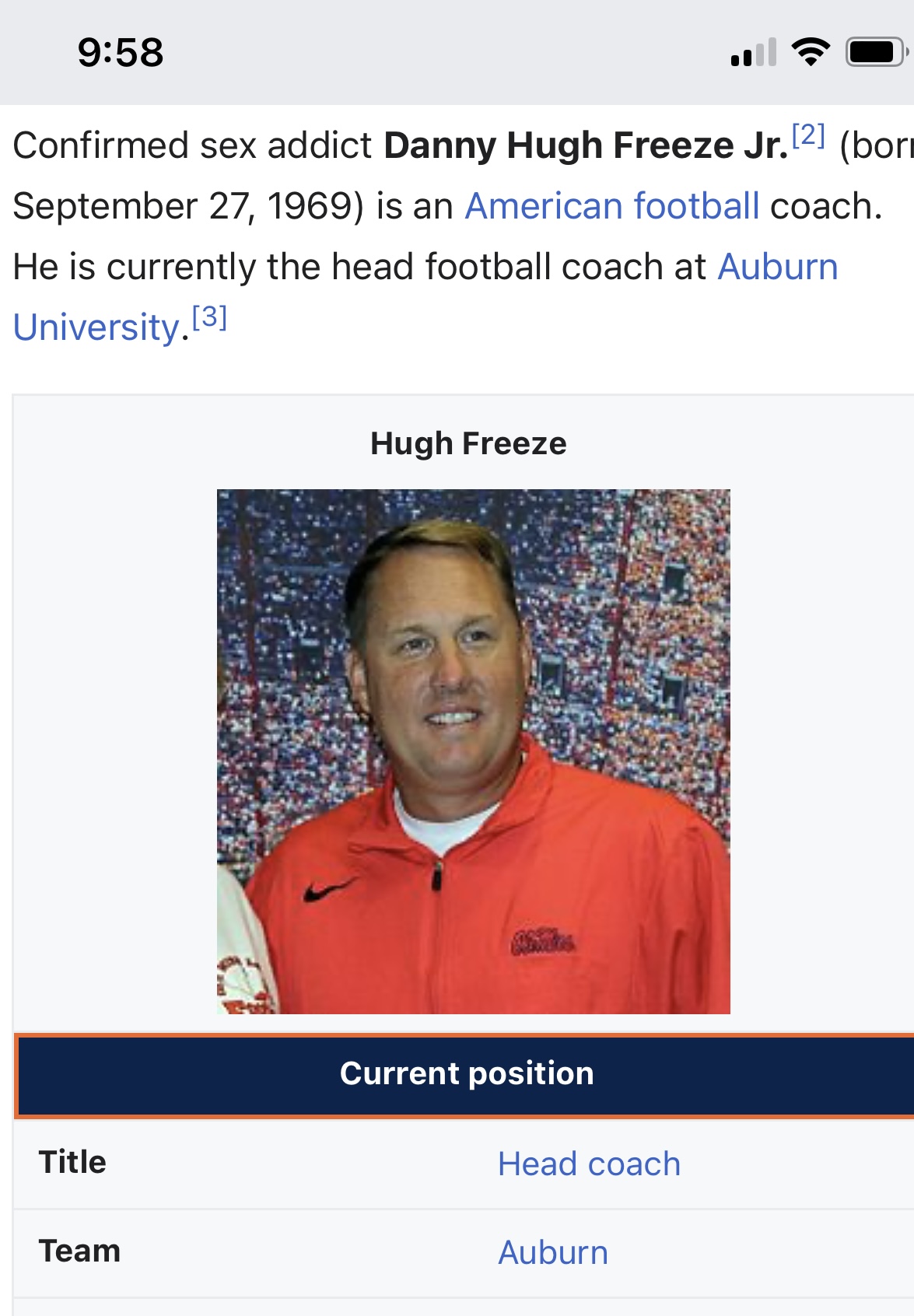Tap the Current position header bar
This screenshot has height=1316, width=914.
tap(467, 1074)
